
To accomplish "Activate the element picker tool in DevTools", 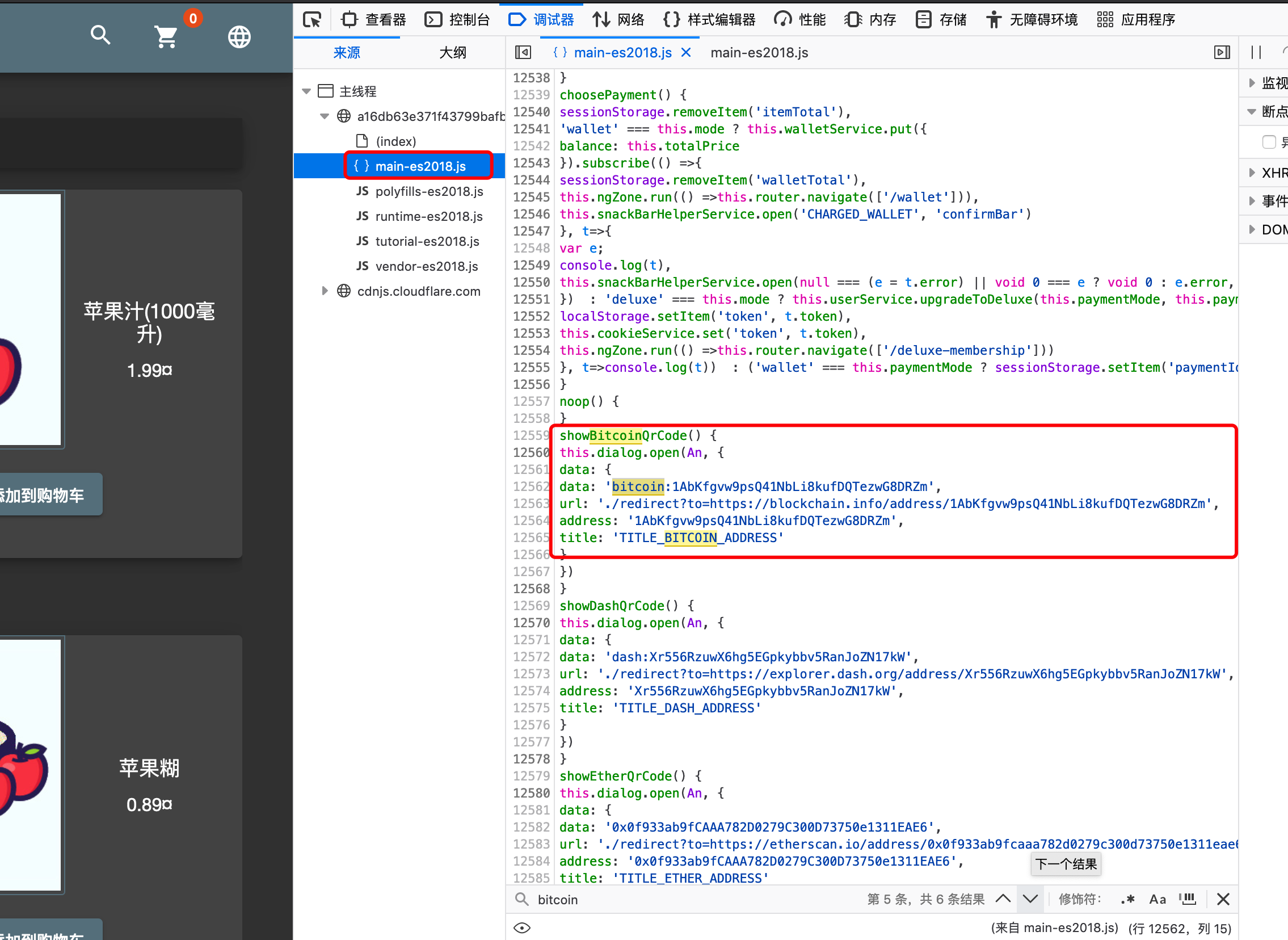I will [312, 20].
